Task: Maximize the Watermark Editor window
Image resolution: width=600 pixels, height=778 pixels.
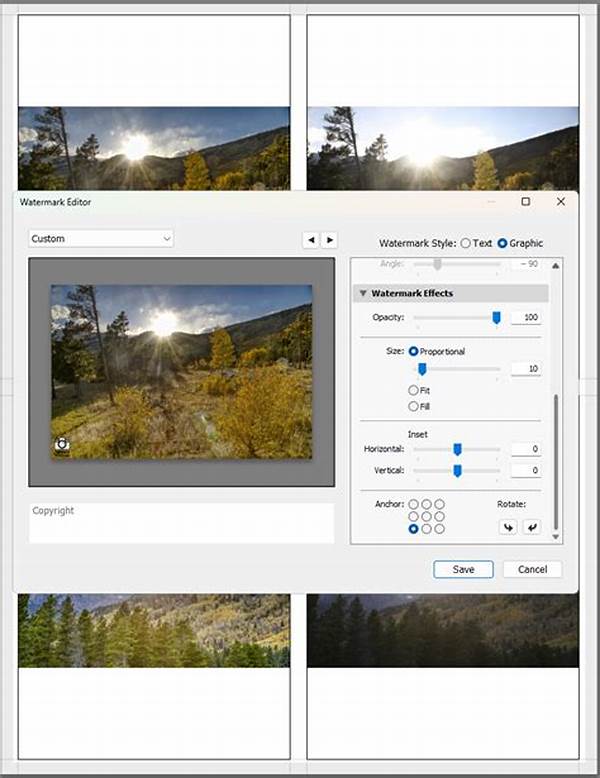Action: click(526, 201)
